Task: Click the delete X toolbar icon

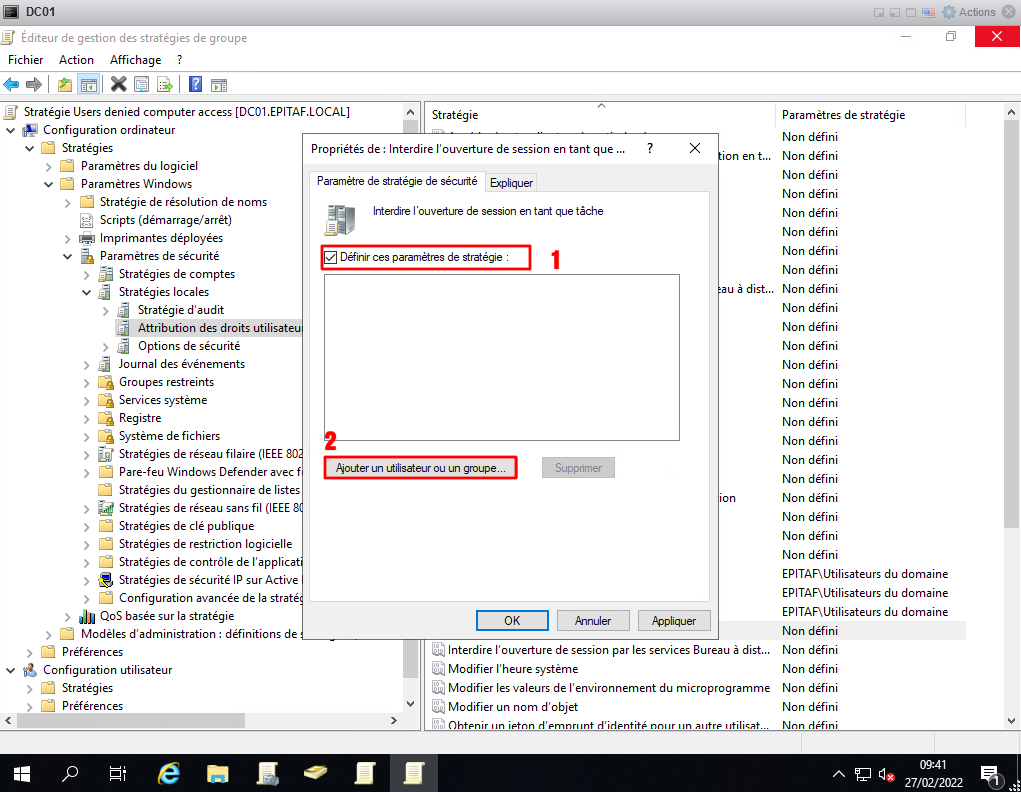Action: pyautogui.click(x=118, y=84)
